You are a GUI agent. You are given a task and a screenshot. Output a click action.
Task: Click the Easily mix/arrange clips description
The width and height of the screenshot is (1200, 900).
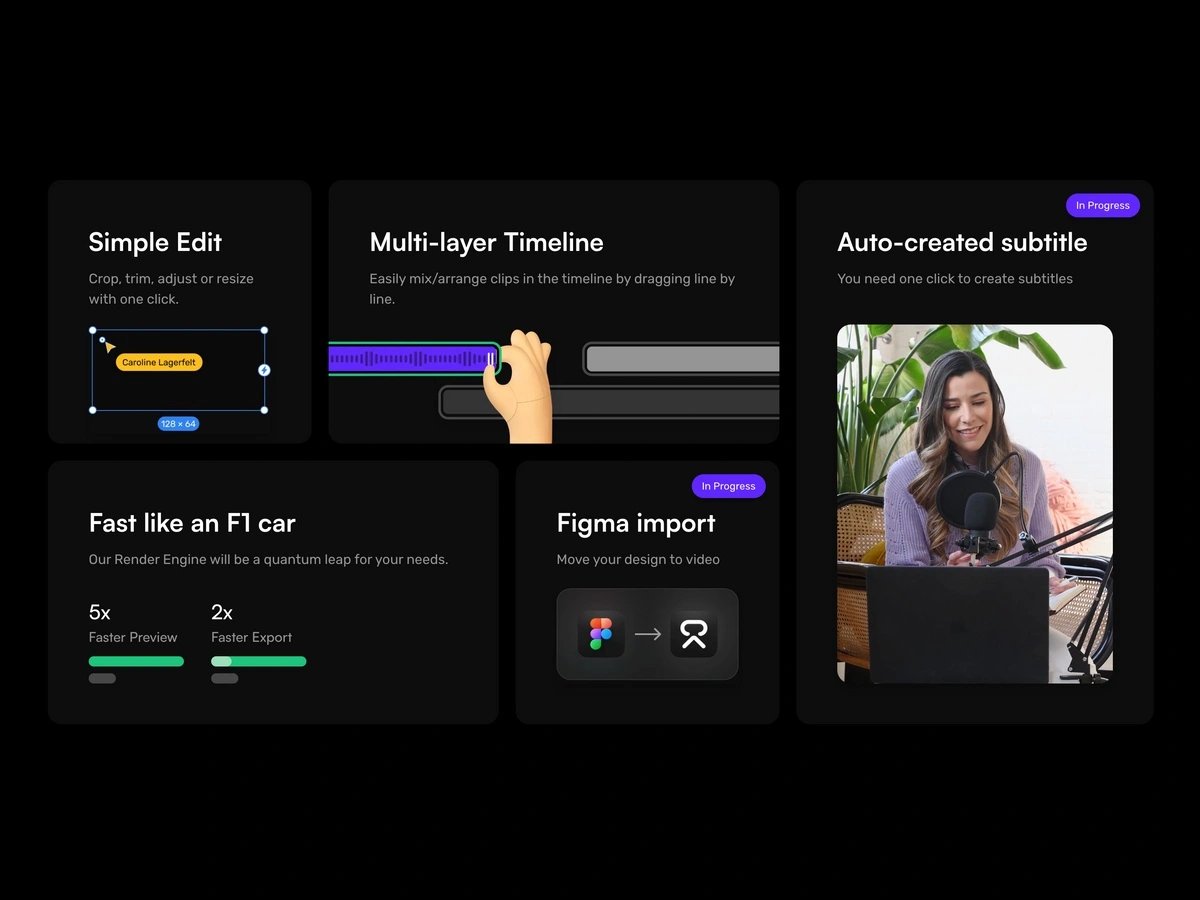pyautogui.click(x=552, y=289)
